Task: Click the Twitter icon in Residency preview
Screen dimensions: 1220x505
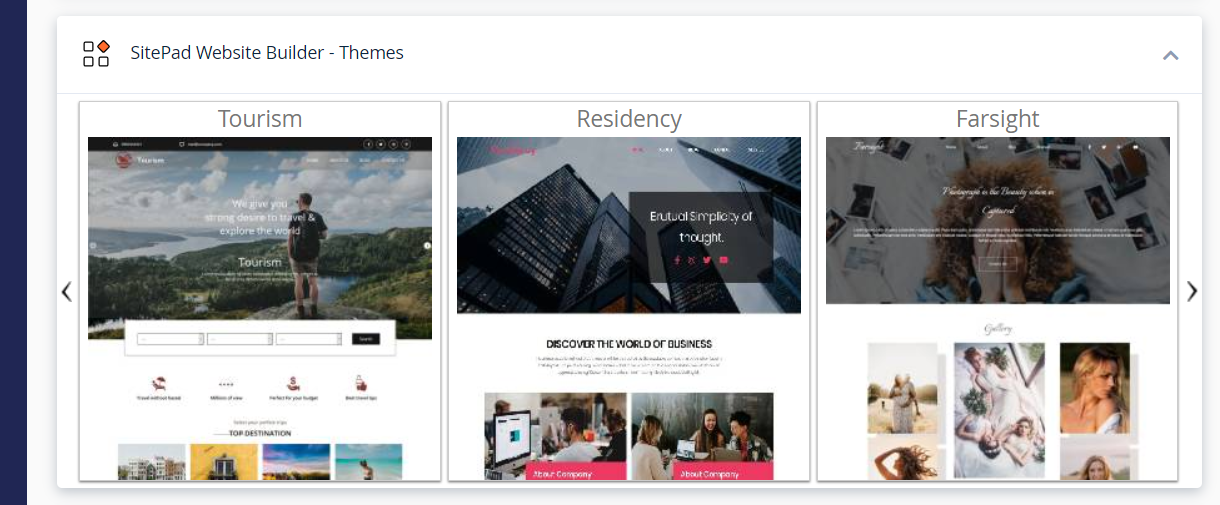Action: click(x=707, y=260)
